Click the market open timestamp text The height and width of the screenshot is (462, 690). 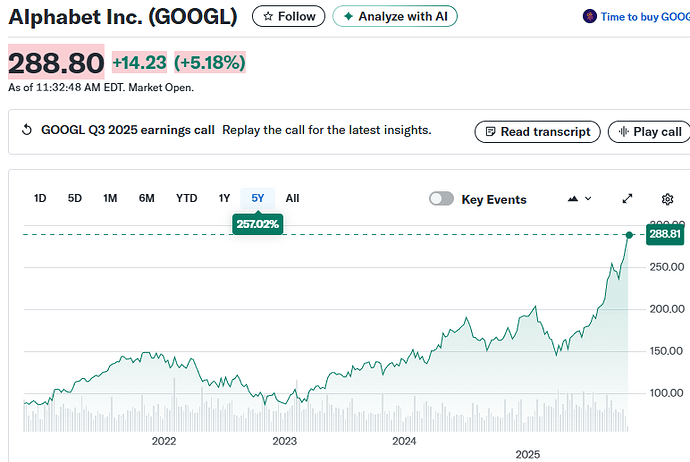[101, 88]
